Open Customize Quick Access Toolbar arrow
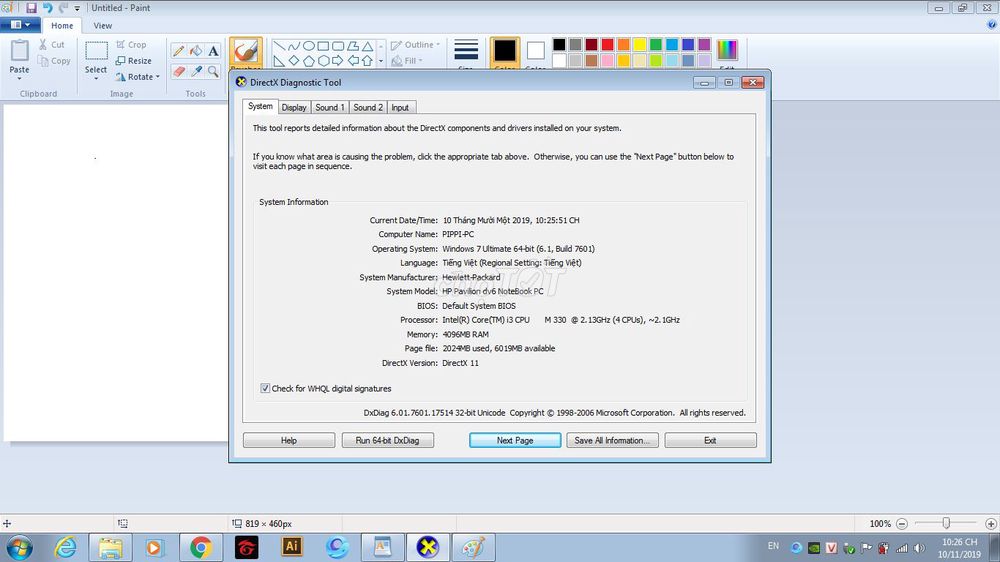Viewport: 1000px width, 562px height. (77, 8)
